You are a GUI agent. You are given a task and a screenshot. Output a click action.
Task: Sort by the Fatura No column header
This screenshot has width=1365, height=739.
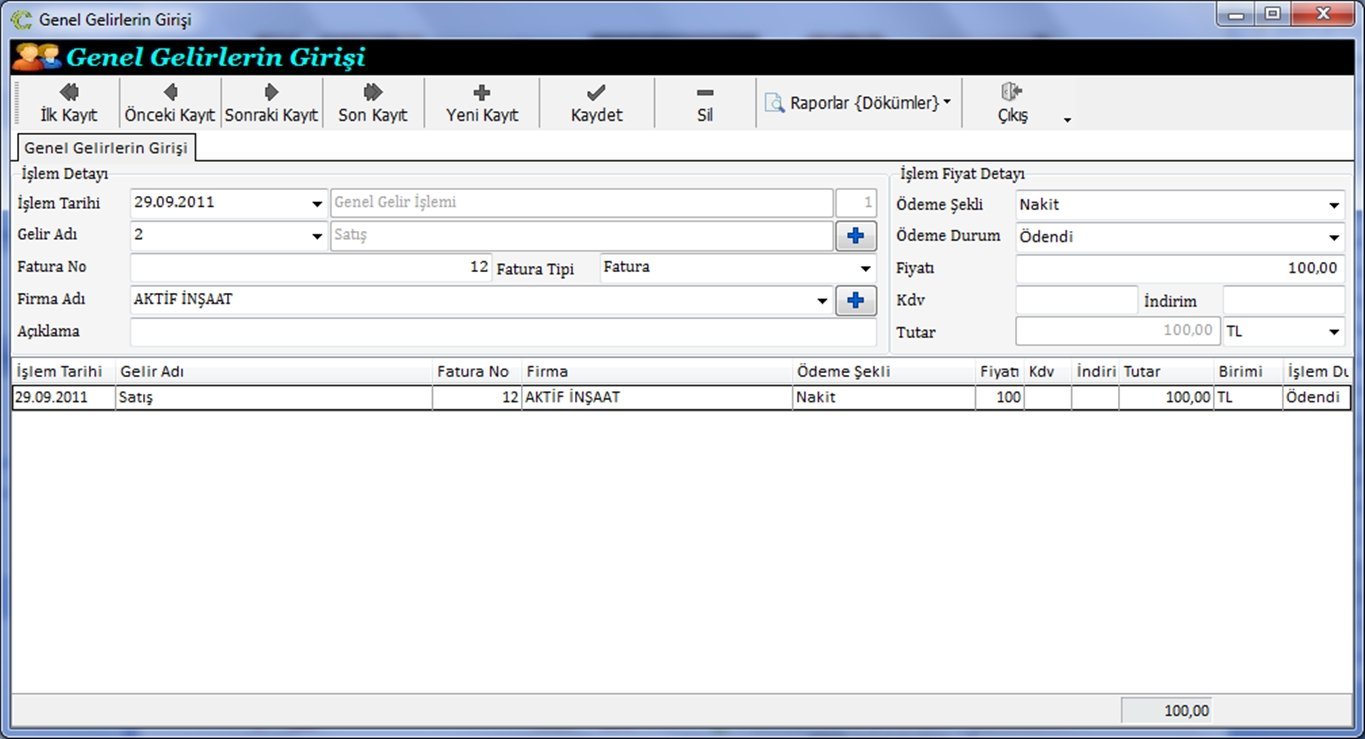point(473,372)
